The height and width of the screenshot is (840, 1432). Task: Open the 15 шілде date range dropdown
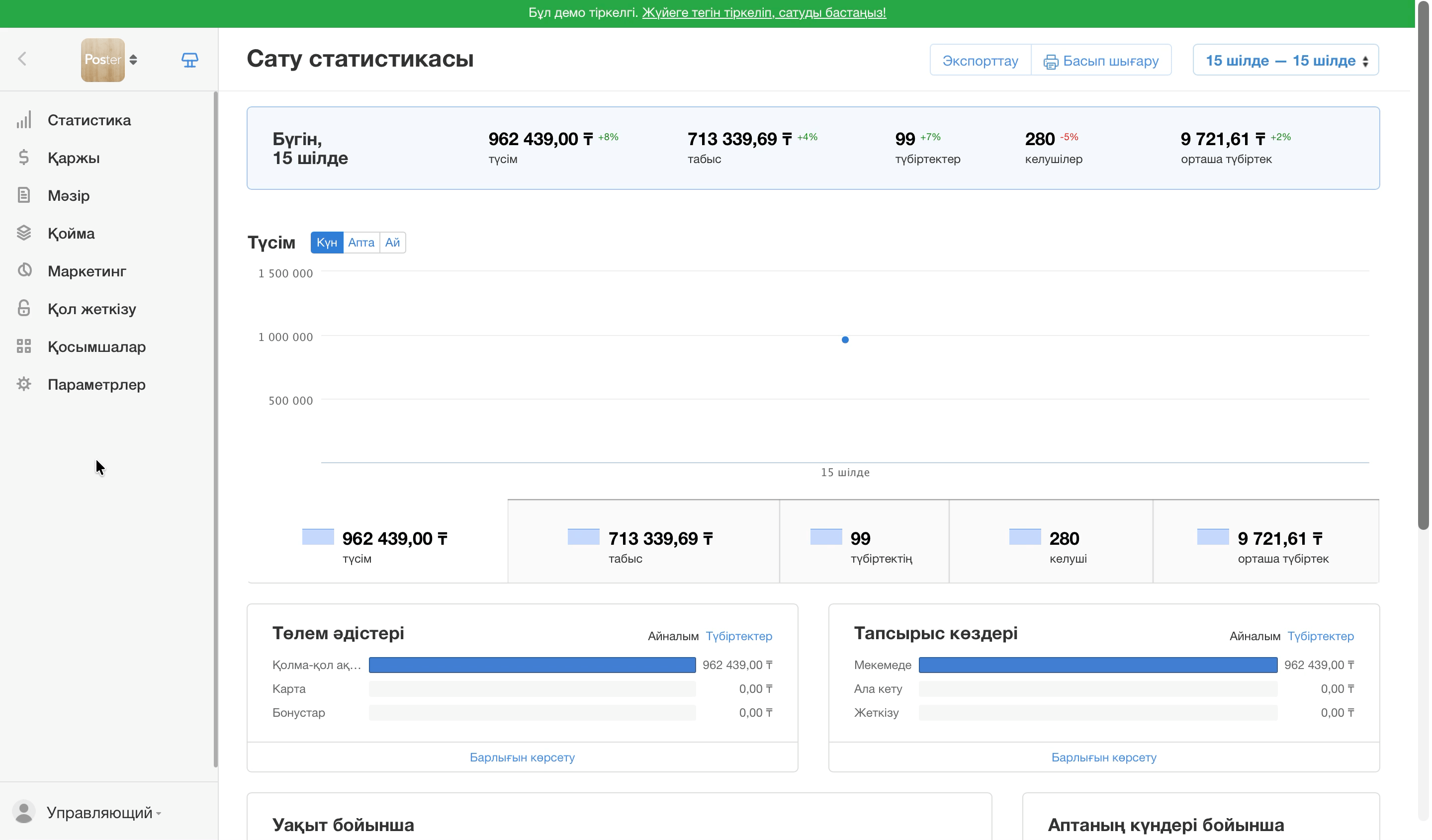[1285, 60]
